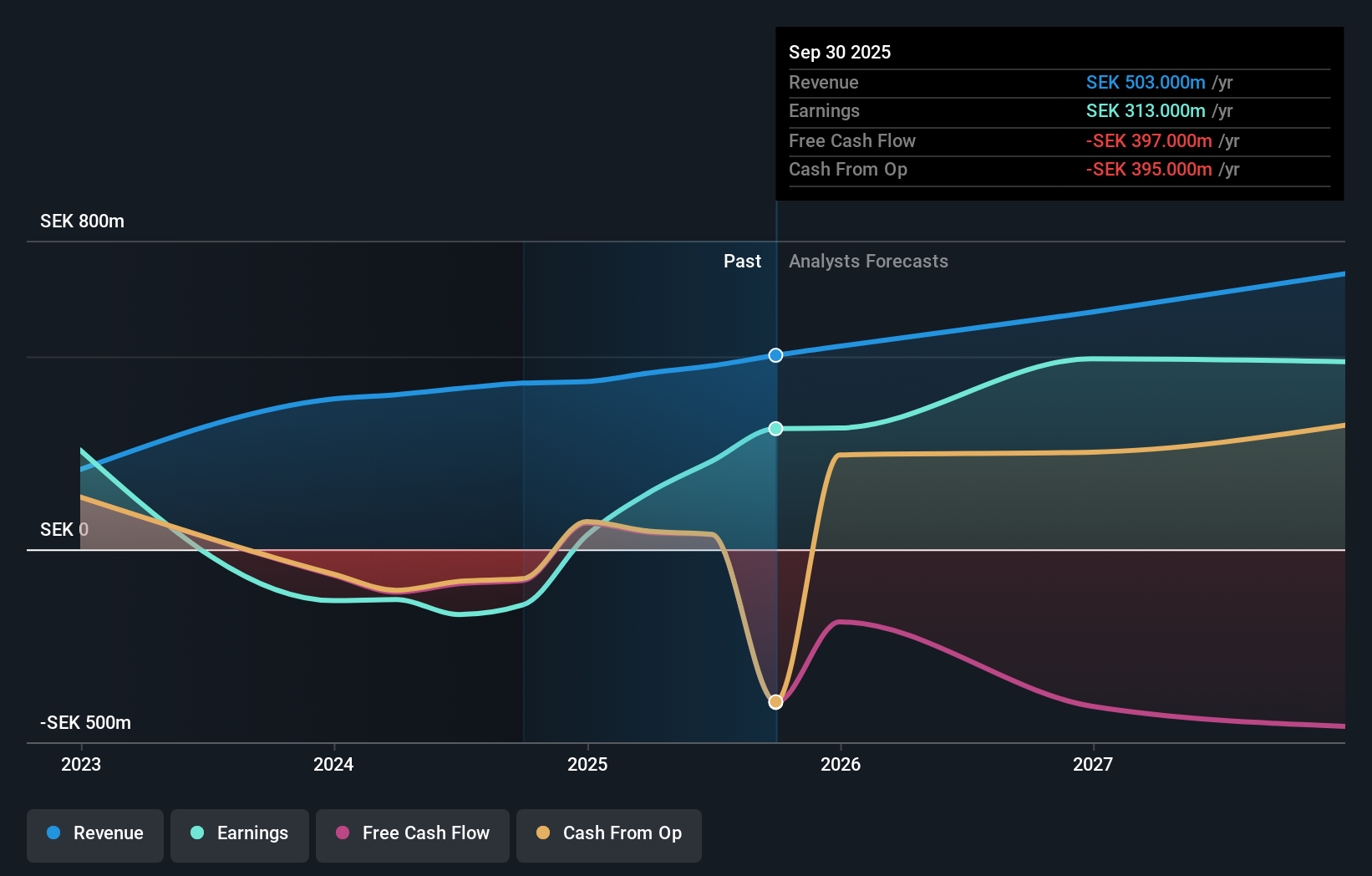Image resolution: width=1372 pixels, height=876 pixels.
Task: Toggle the Free Cash Flow series visibility
Action: click(x=412, y=833)
